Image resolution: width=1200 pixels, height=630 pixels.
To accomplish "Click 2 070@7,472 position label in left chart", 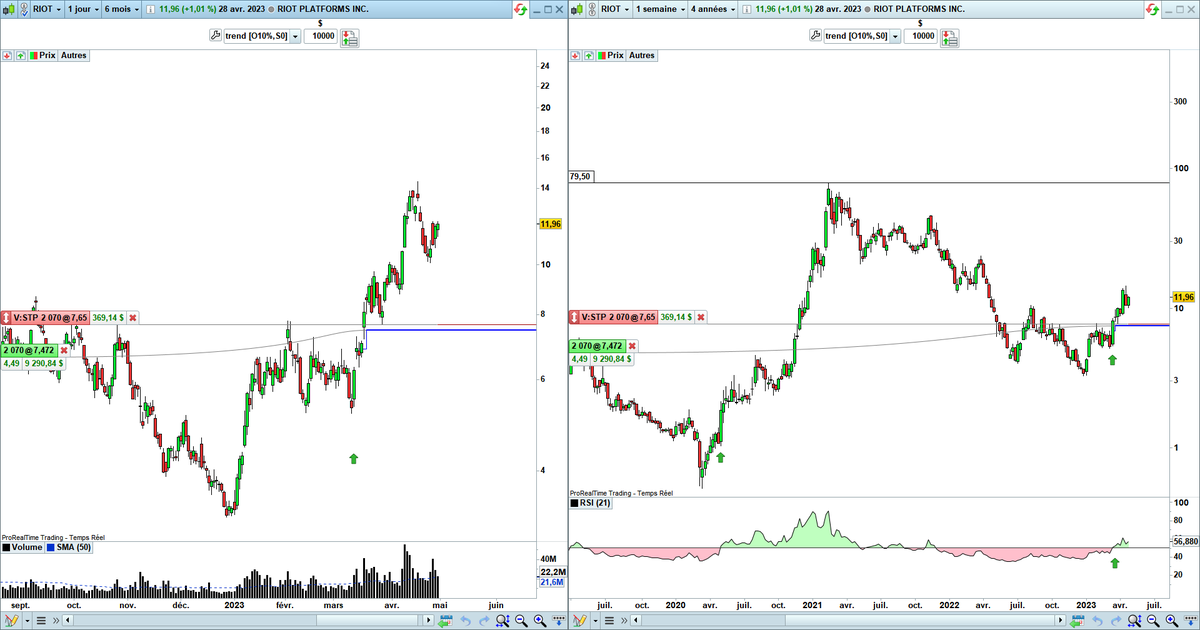I will pyautogui.click(x=28, y=350).
